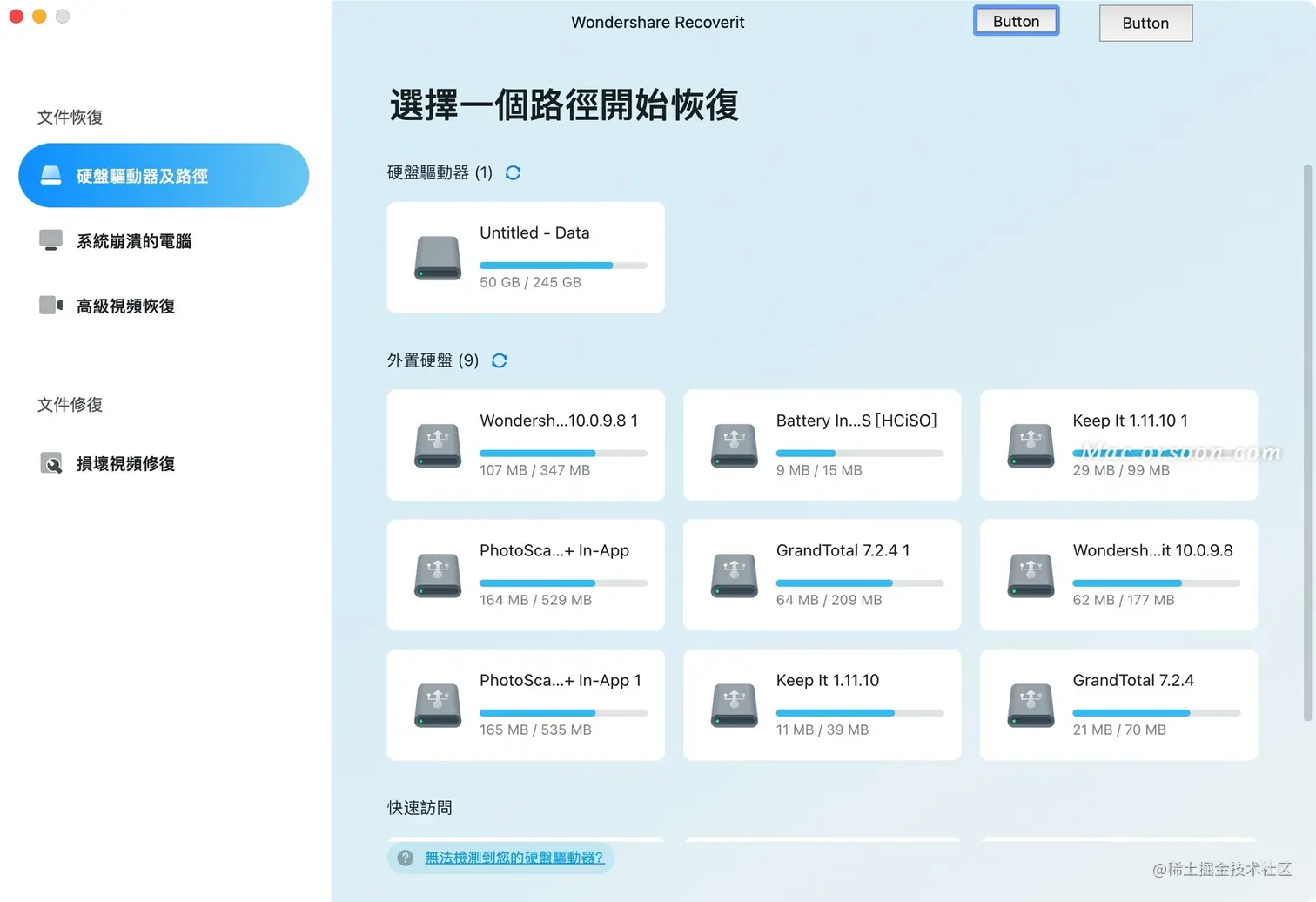Click the 165 MB / 535 MB size text
This screenshot has width=1316, height=902.
tap(535, 730)
